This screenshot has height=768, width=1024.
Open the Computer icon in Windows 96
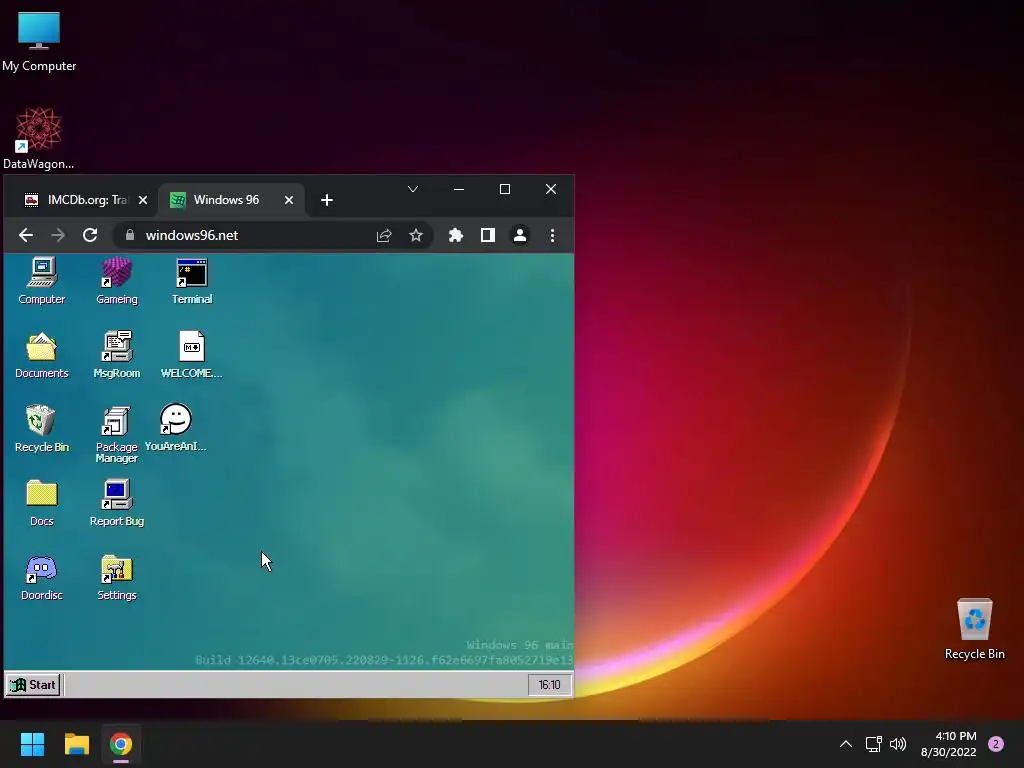(42, 281)
